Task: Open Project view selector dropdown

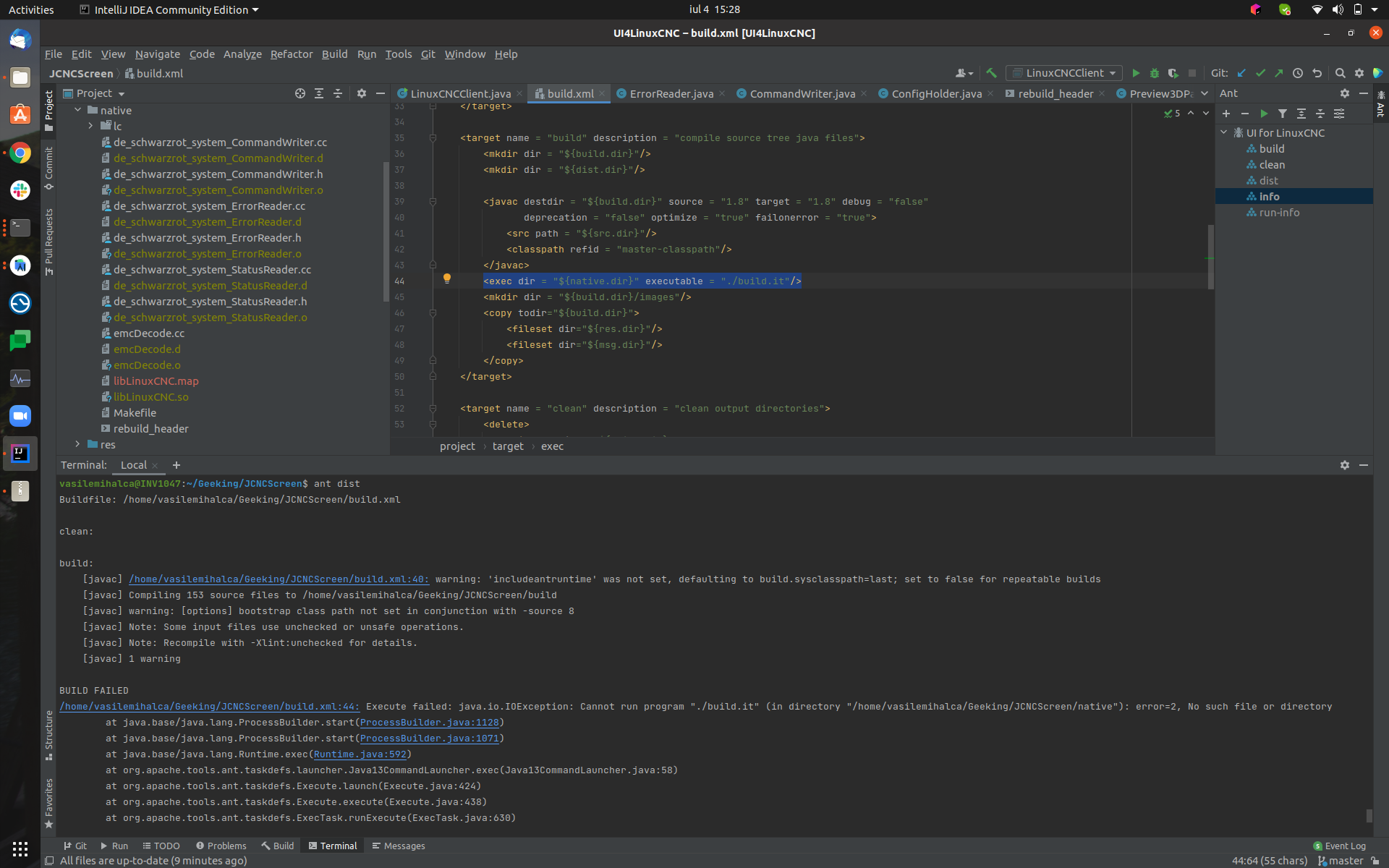Action: [x=95, y=93]
